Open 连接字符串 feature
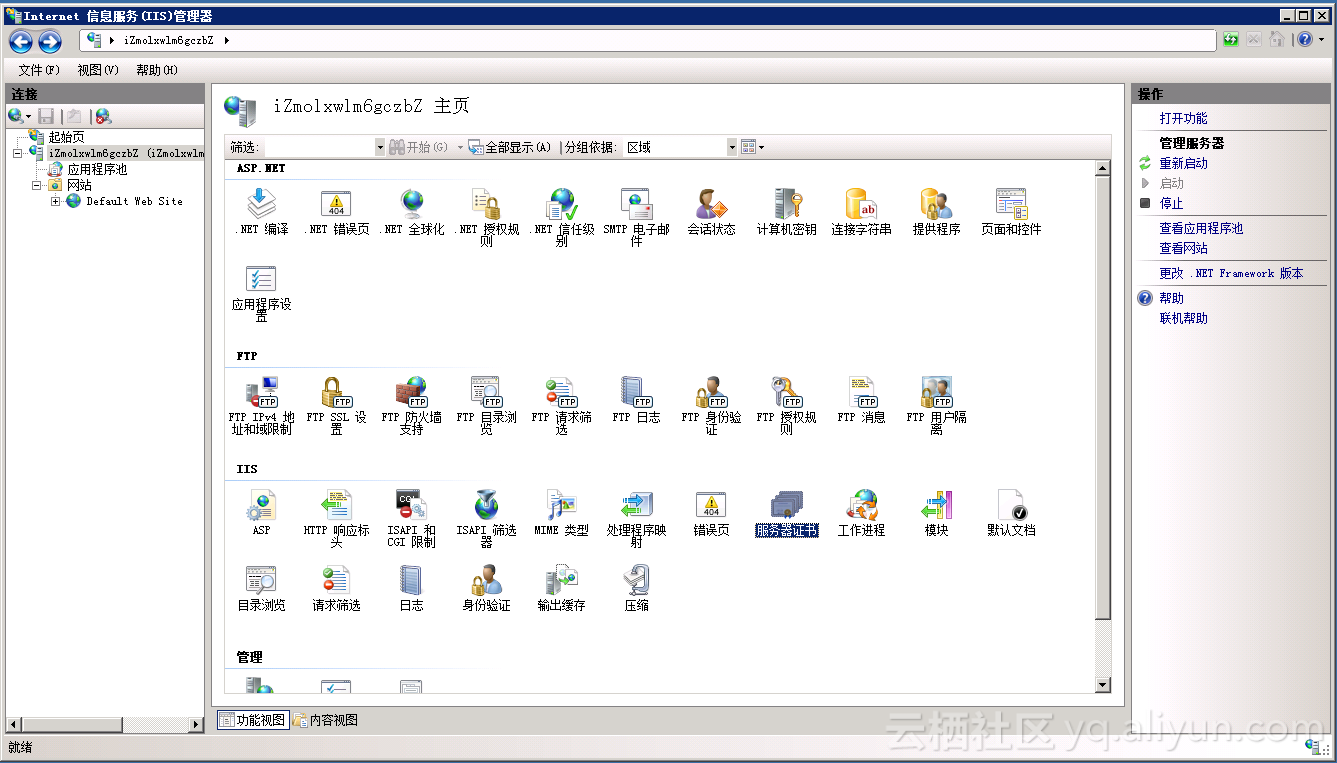The image size is (1337, 763). click(861, 211)
